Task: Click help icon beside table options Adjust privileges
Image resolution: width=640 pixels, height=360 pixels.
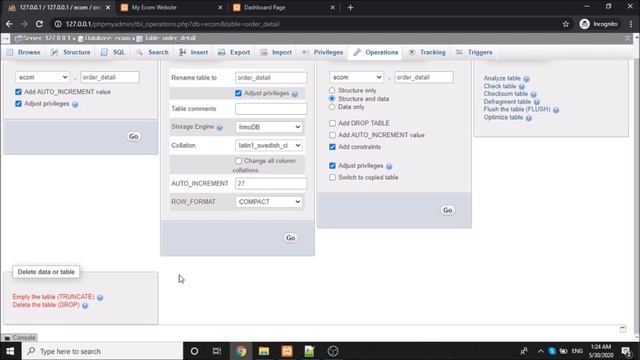Action: [295, 94]
